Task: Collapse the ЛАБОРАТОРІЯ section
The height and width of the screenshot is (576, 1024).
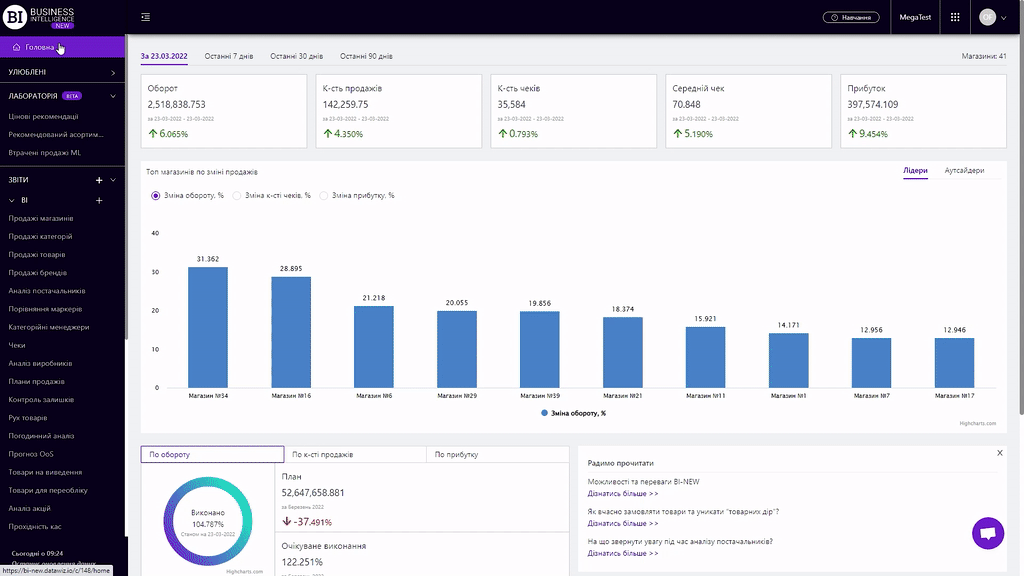Action: (x=113, y=96)
